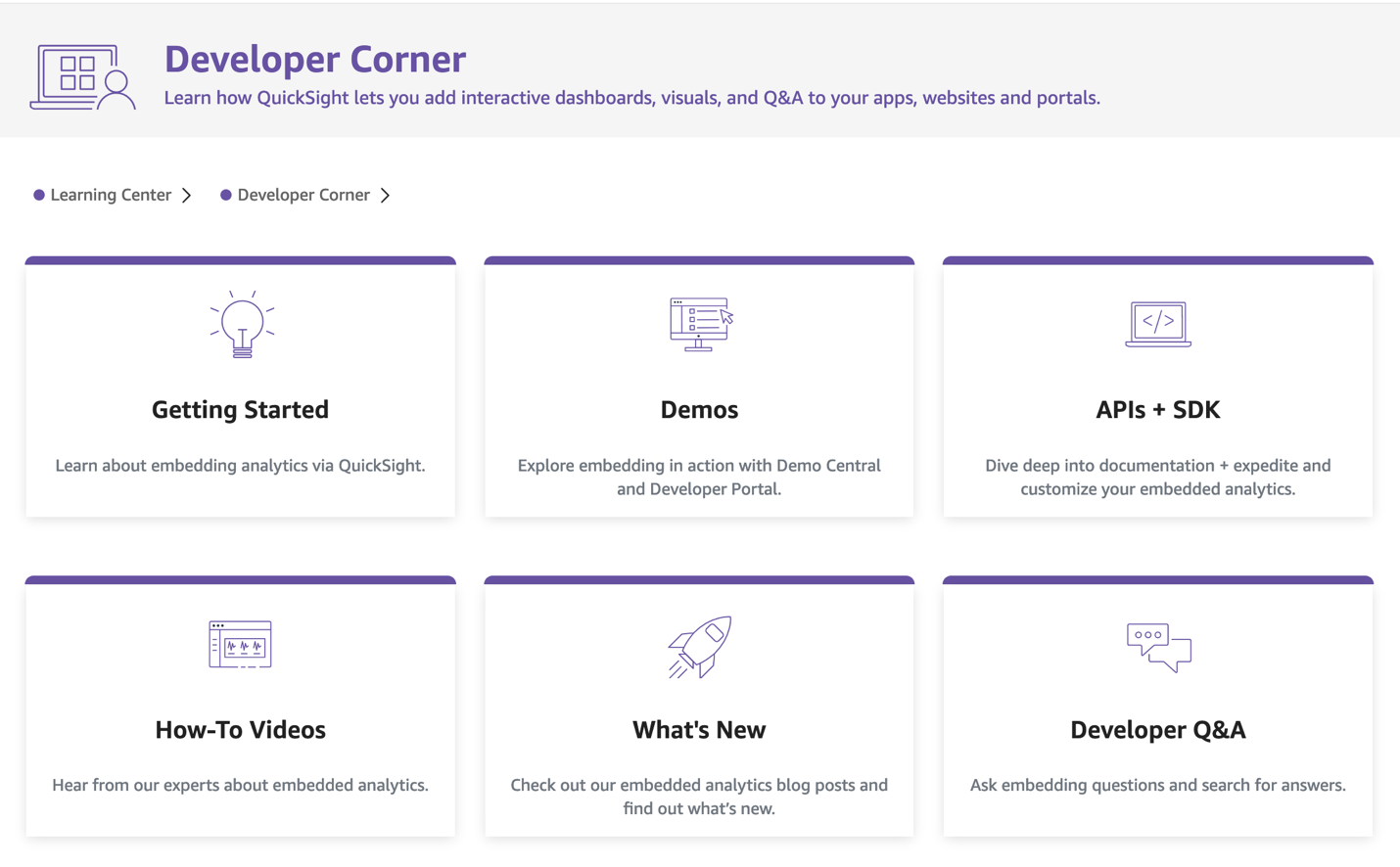Click 'Explore embedding in action with Demo Central' text
The width and height of the screenshot is (1400, 867).
(x=699, y=478)
